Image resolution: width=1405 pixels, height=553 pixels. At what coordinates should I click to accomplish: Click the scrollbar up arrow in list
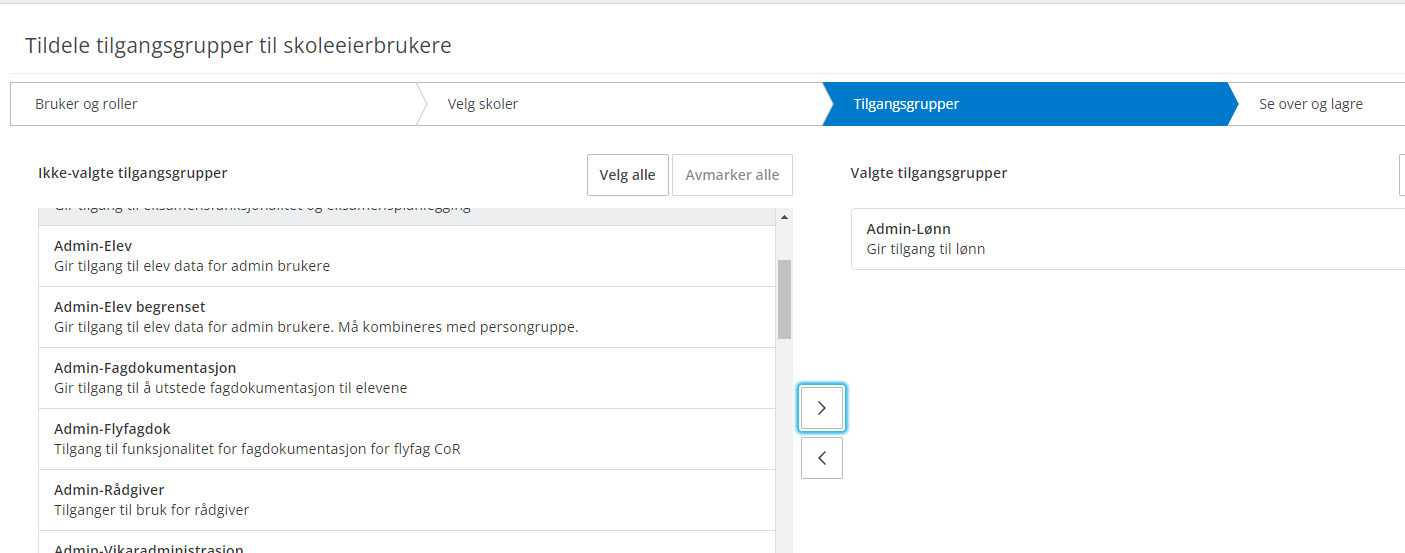click(x=784, y=217)
